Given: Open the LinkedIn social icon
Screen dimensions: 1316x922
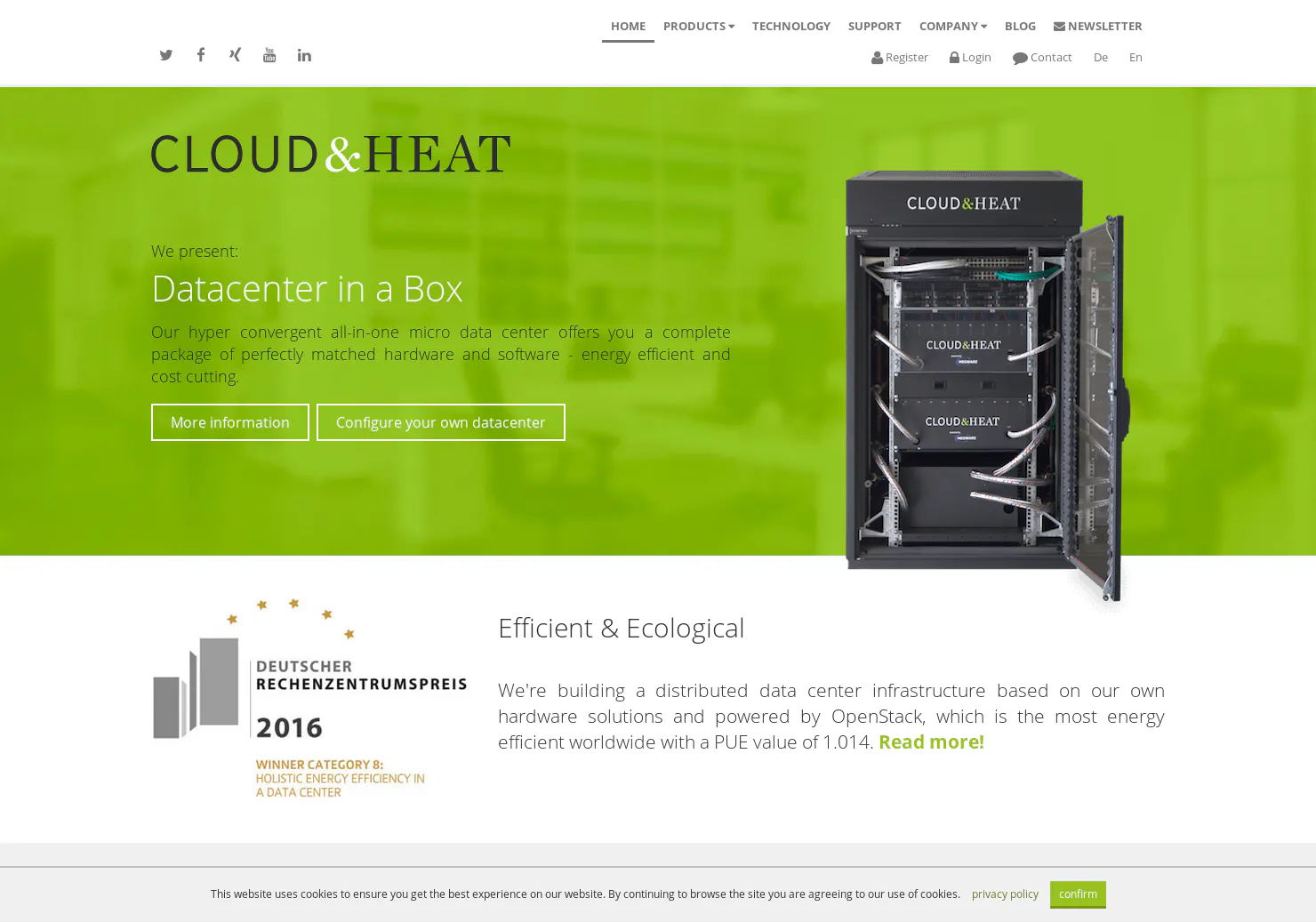Looking at the screenshot, I should [304, 55].
